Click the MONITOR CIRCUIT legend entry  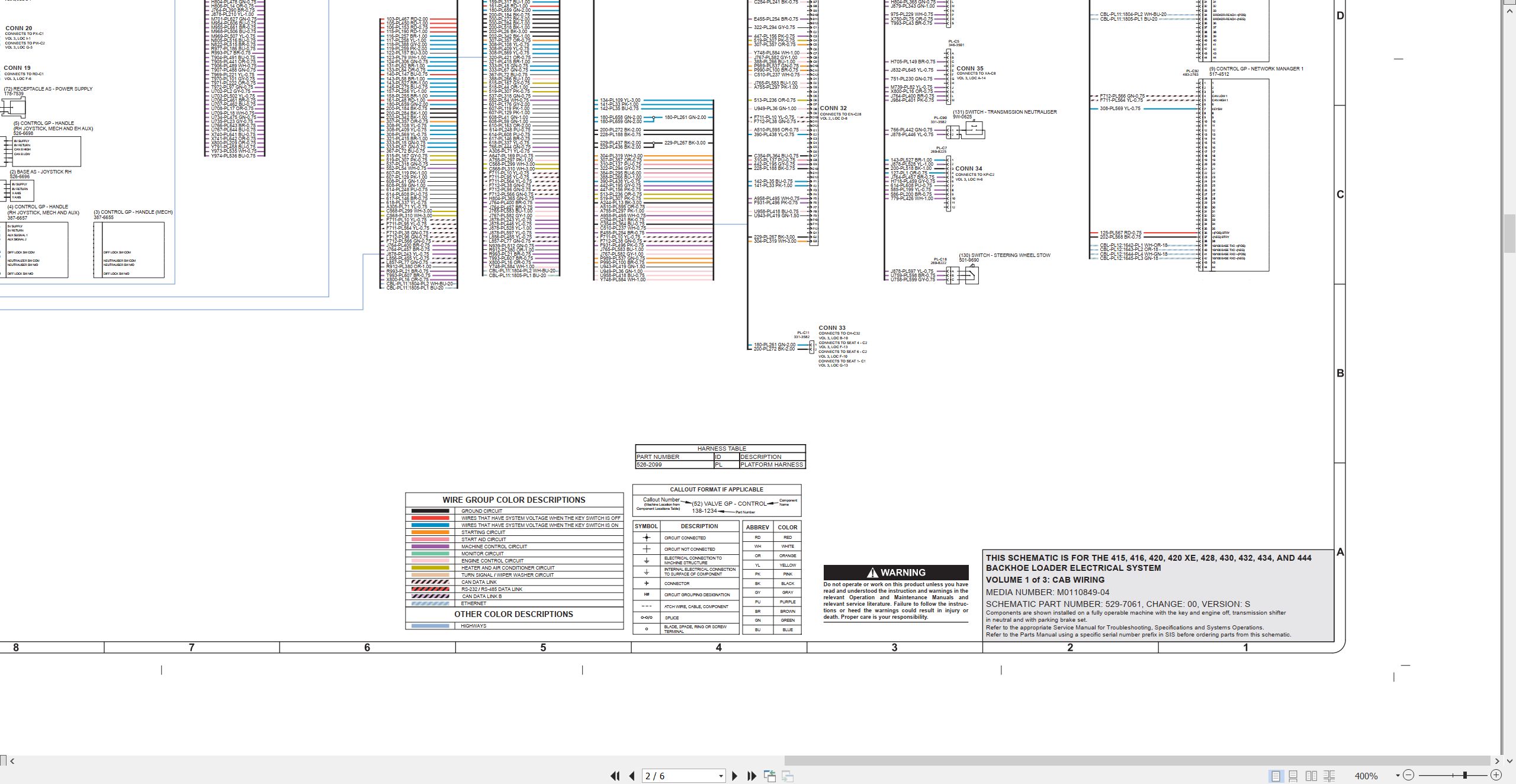point(483,554)
